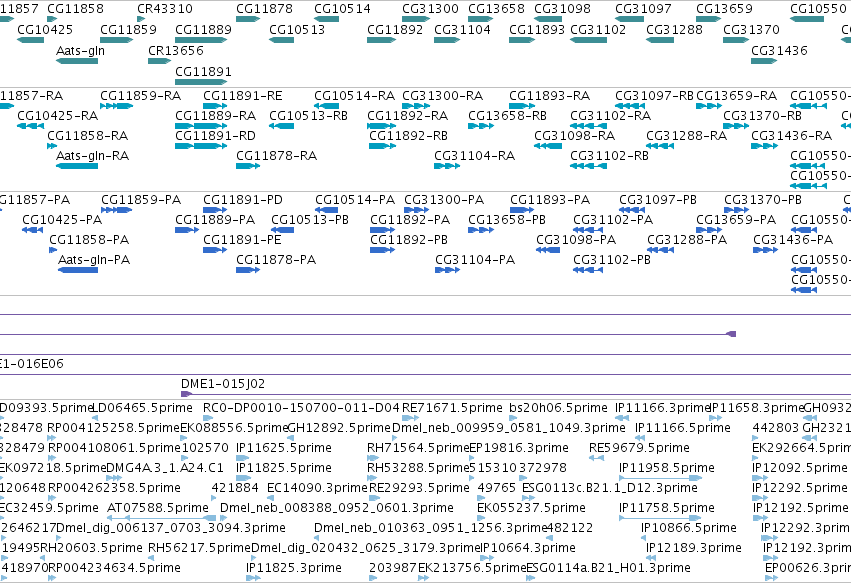Select the CG31098-PA protein feature

[x=548, y=250]
